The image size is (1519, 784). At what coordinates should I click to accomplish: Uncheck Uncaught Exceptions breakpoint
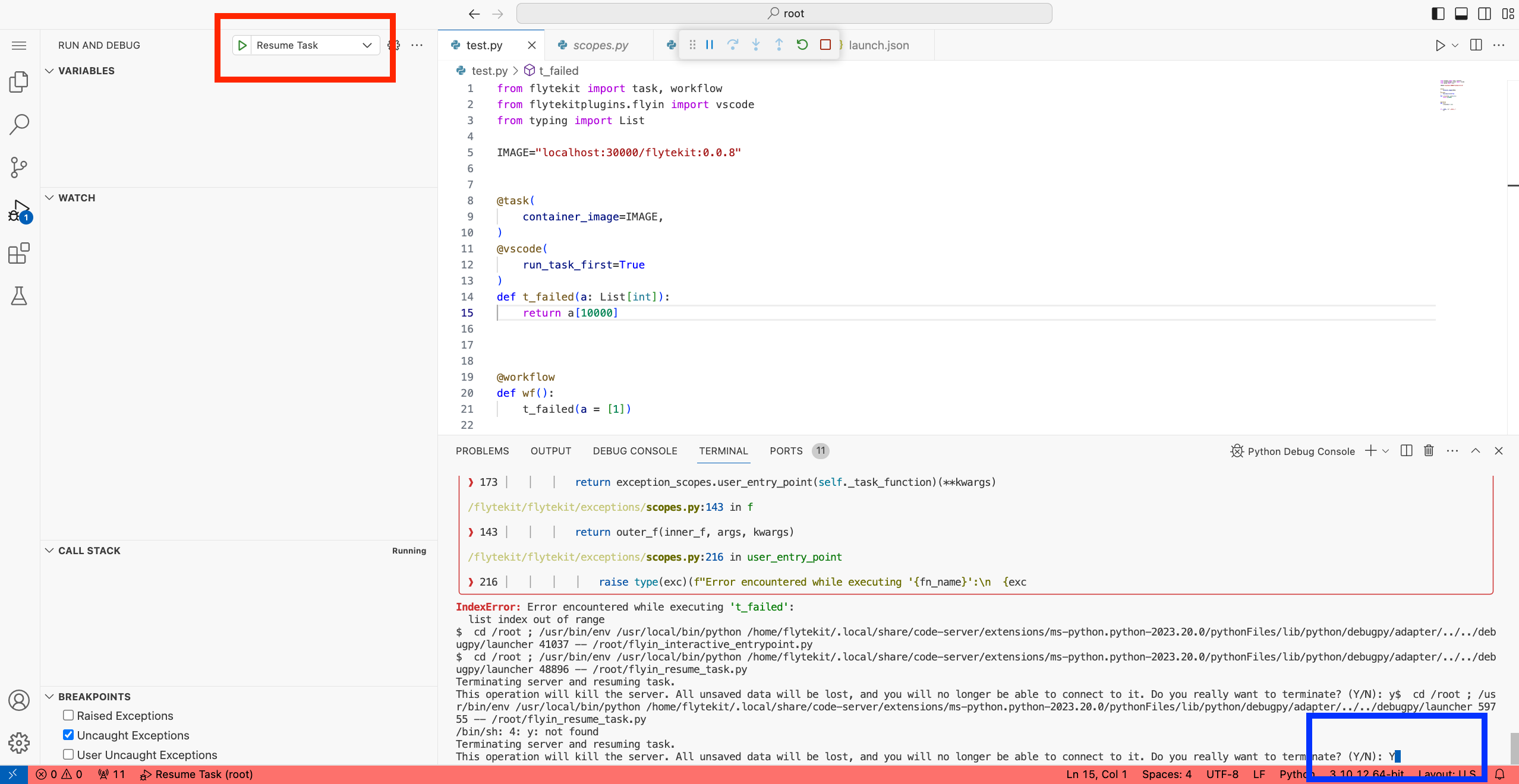[68, 735]
